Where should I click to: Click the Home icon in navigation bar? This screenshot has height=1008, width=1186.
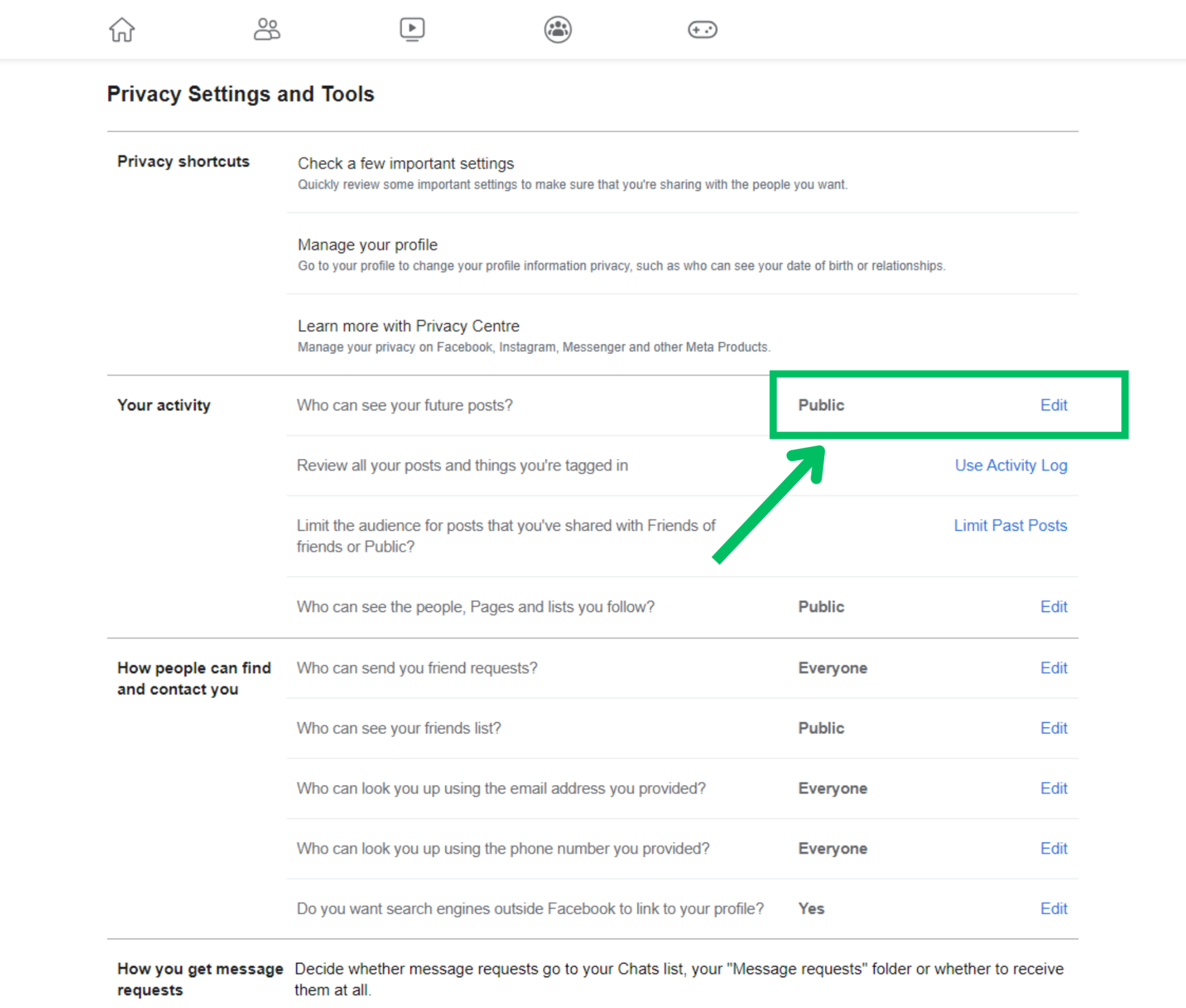click(x=121, y=28)
